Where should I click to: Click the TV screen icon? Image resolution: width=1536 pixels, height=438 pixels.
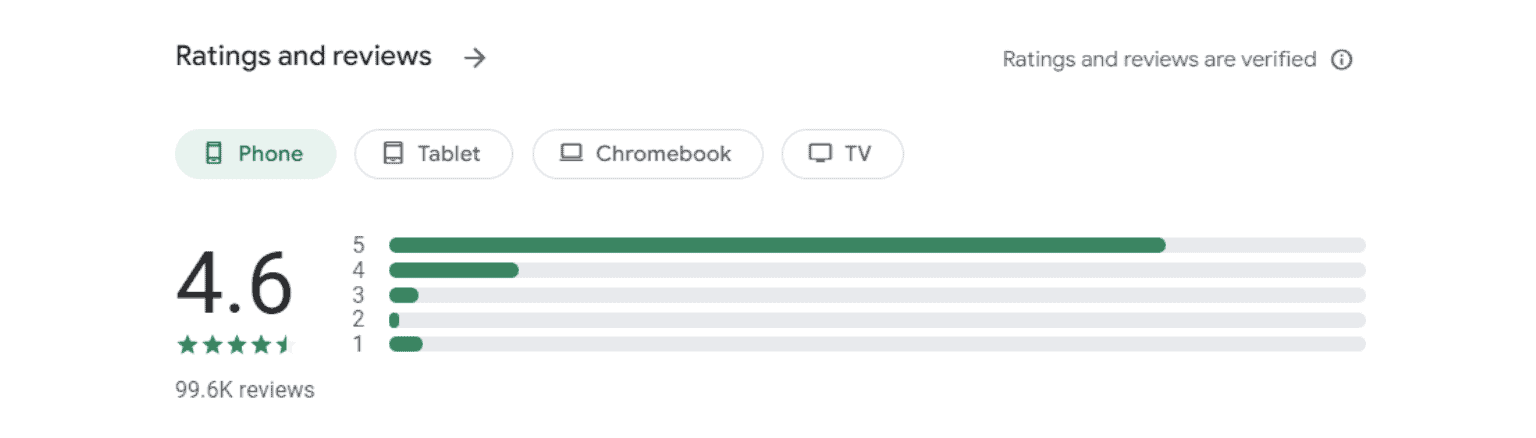[820, 154]
